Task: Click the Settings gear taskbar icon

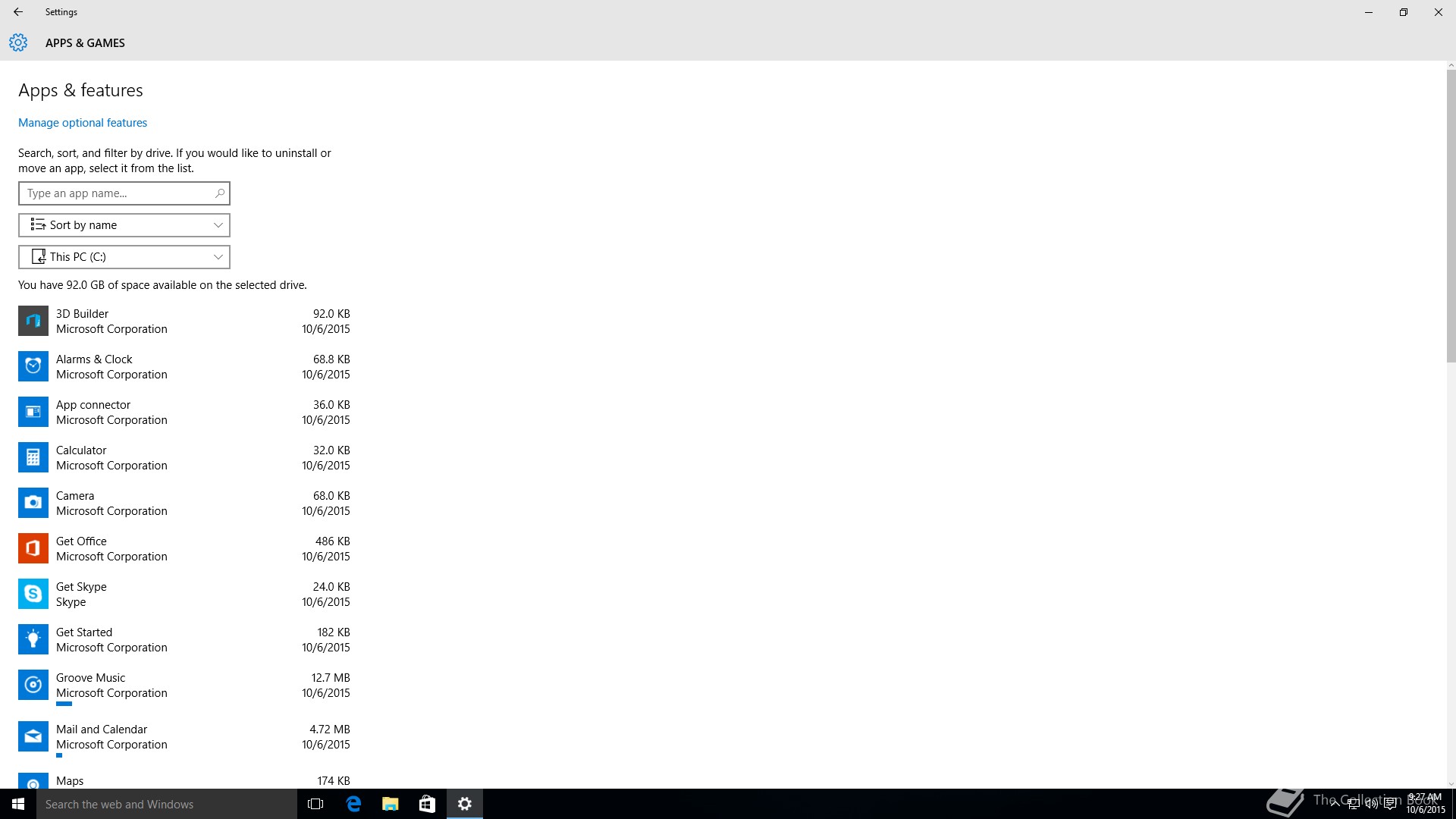Action: [465, 804]
